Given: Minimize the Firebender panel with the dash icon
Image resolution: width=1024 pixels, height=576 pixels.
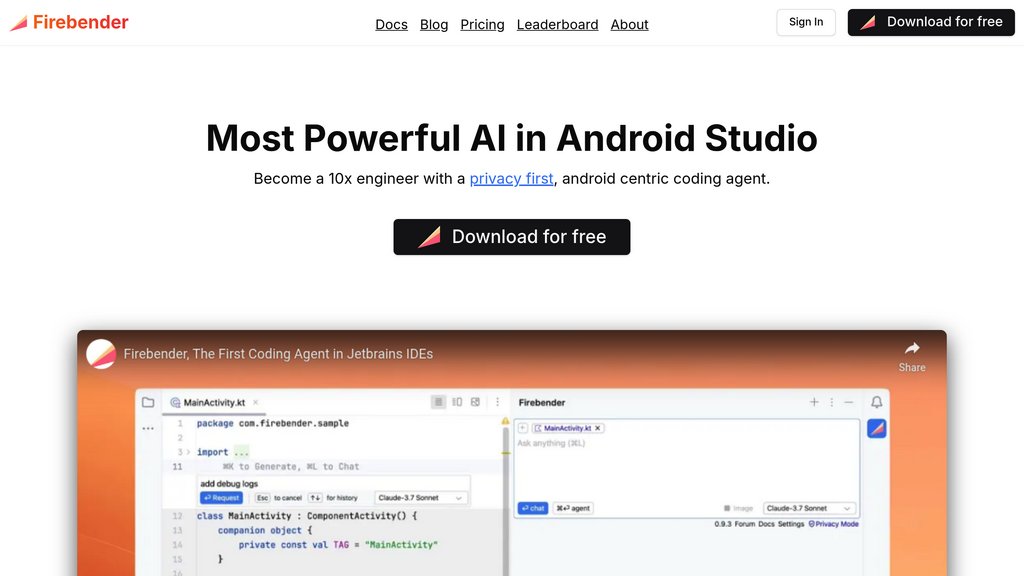Looking at the screenshot, I should point(849,402).
